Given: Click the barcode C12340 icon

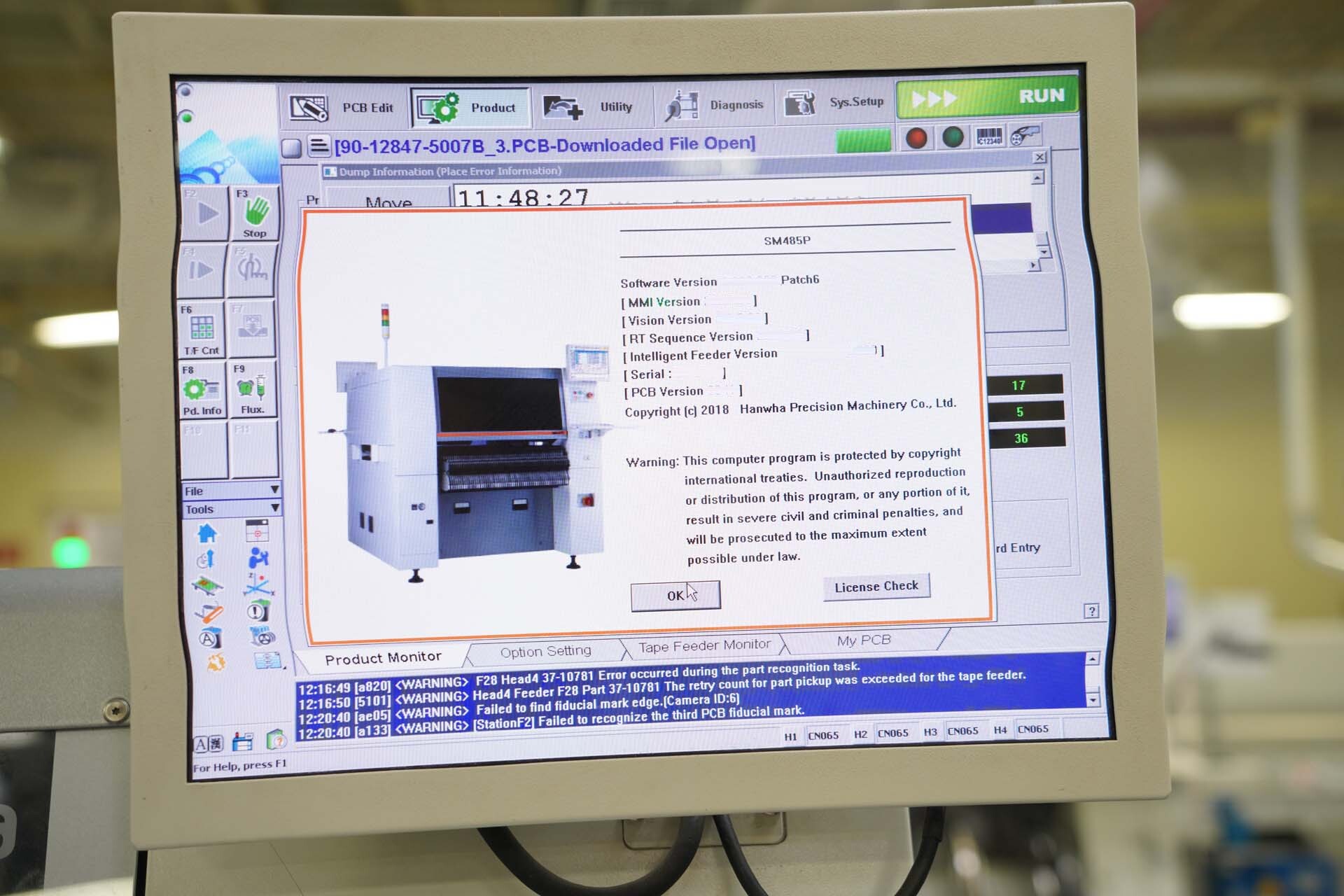Looking at the screenshot, I should tap(988, 136).
